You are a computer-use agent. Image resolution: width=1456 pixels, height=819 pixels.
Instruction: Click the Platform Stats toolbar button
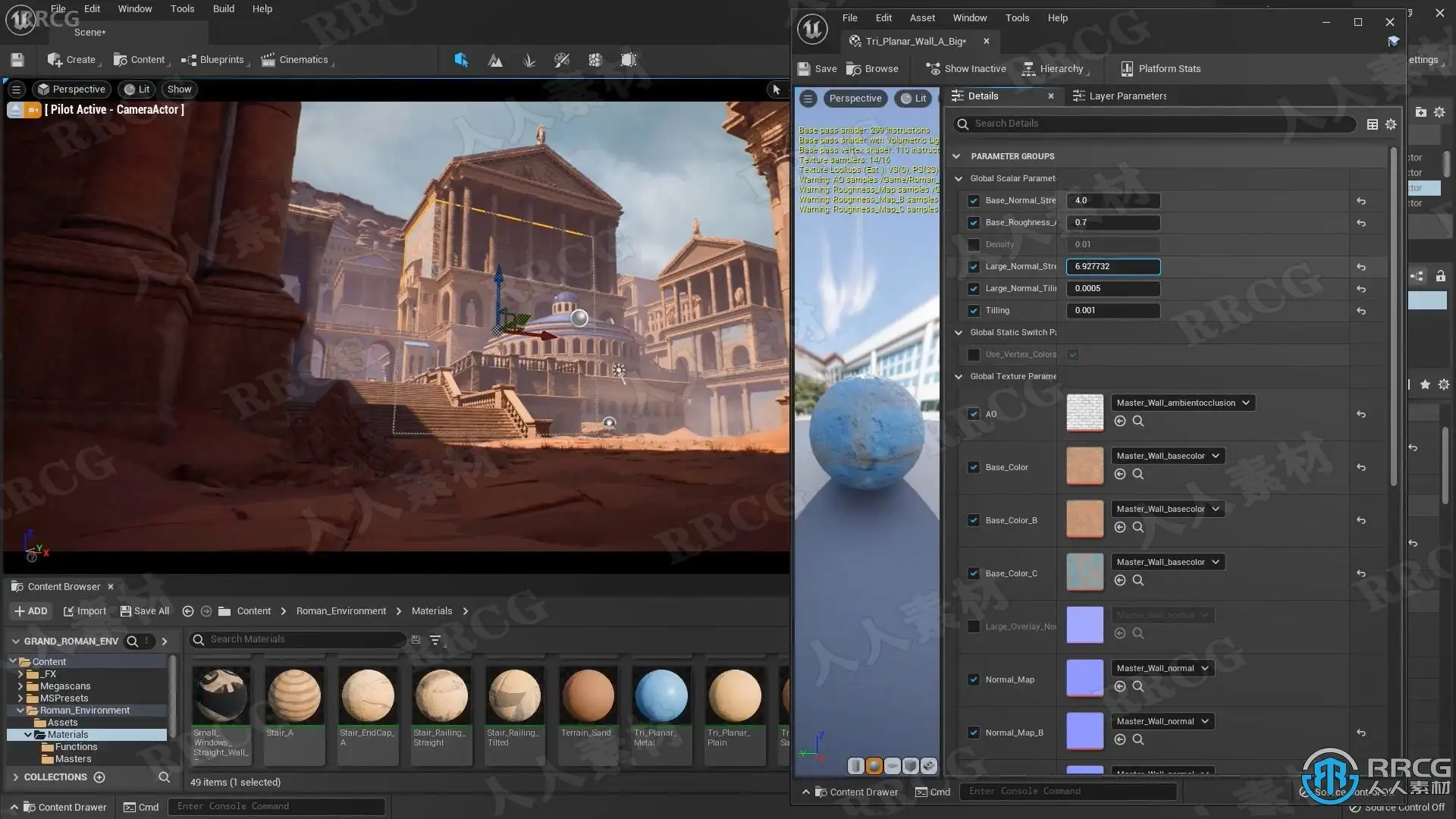tap(1161, 69)
